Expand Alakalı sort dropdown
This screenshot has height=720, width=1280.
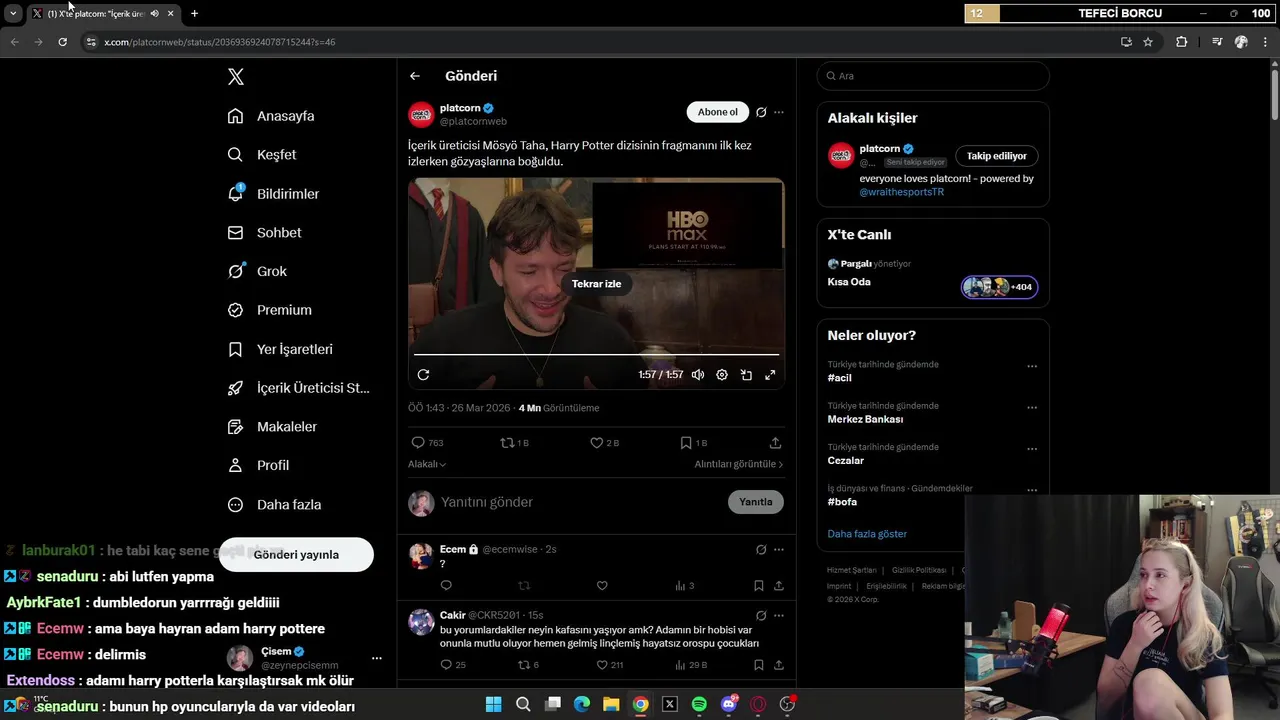(x=427, y=464)
